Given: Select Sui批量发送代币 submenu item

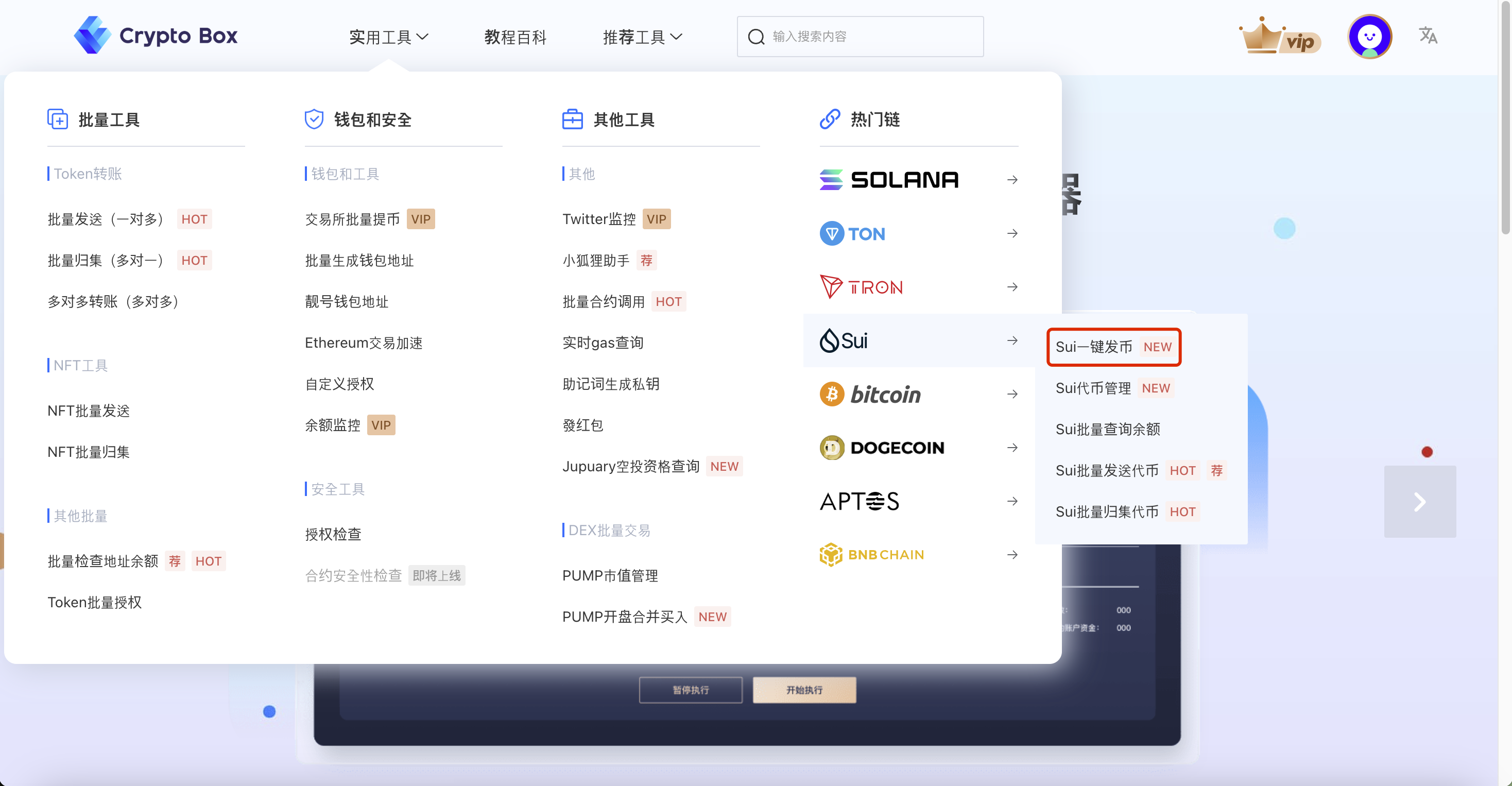Looking at the screenshot, I should [1141, 470].
